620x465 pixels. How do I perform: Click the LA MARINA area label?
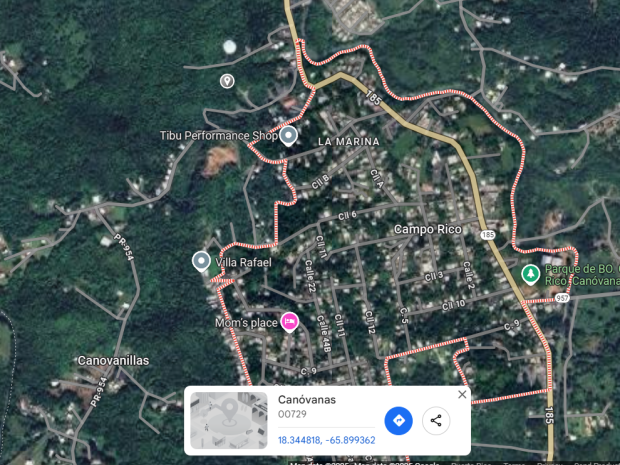349,142
